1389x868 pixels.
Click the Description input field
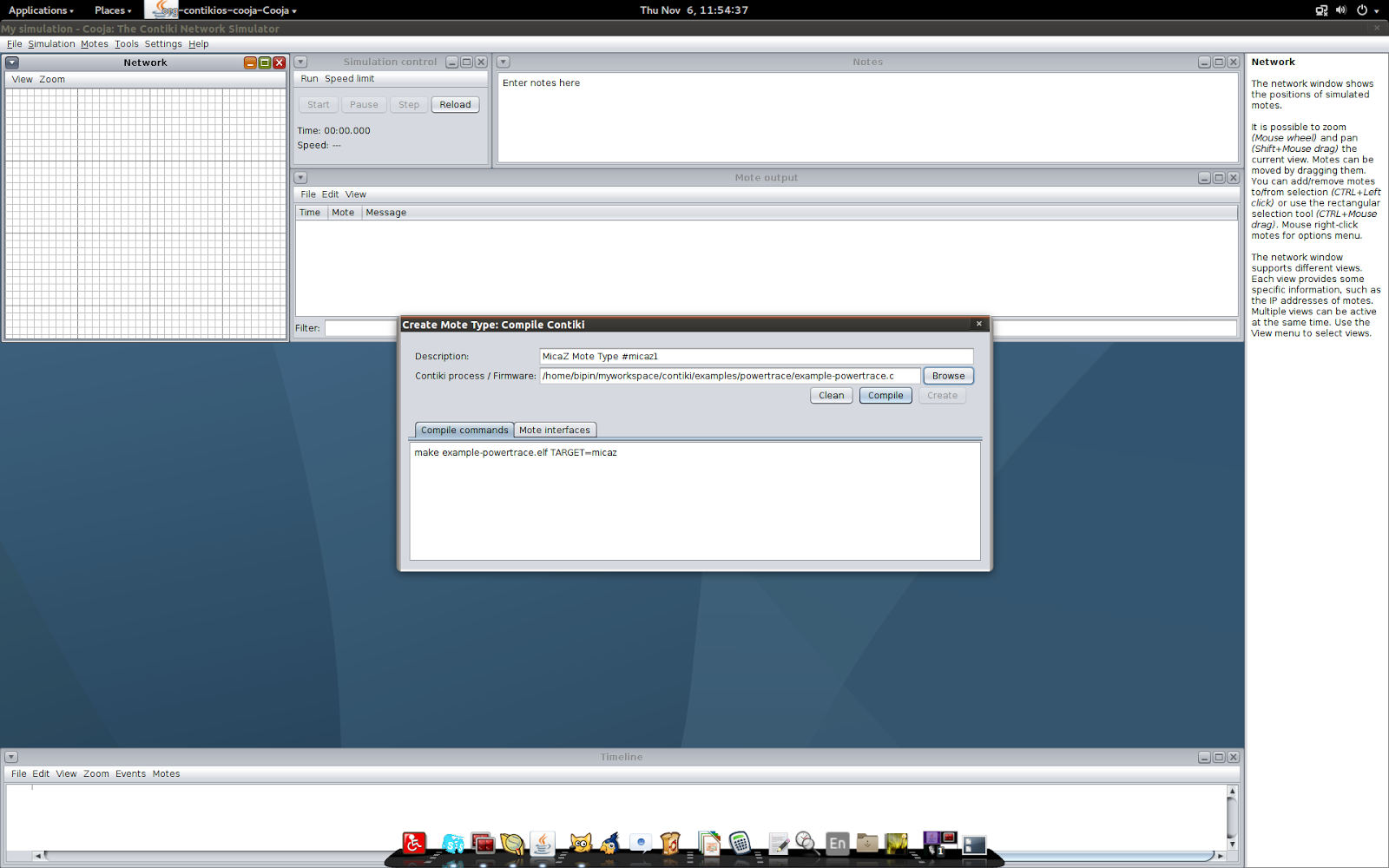[x=756, y=356]
